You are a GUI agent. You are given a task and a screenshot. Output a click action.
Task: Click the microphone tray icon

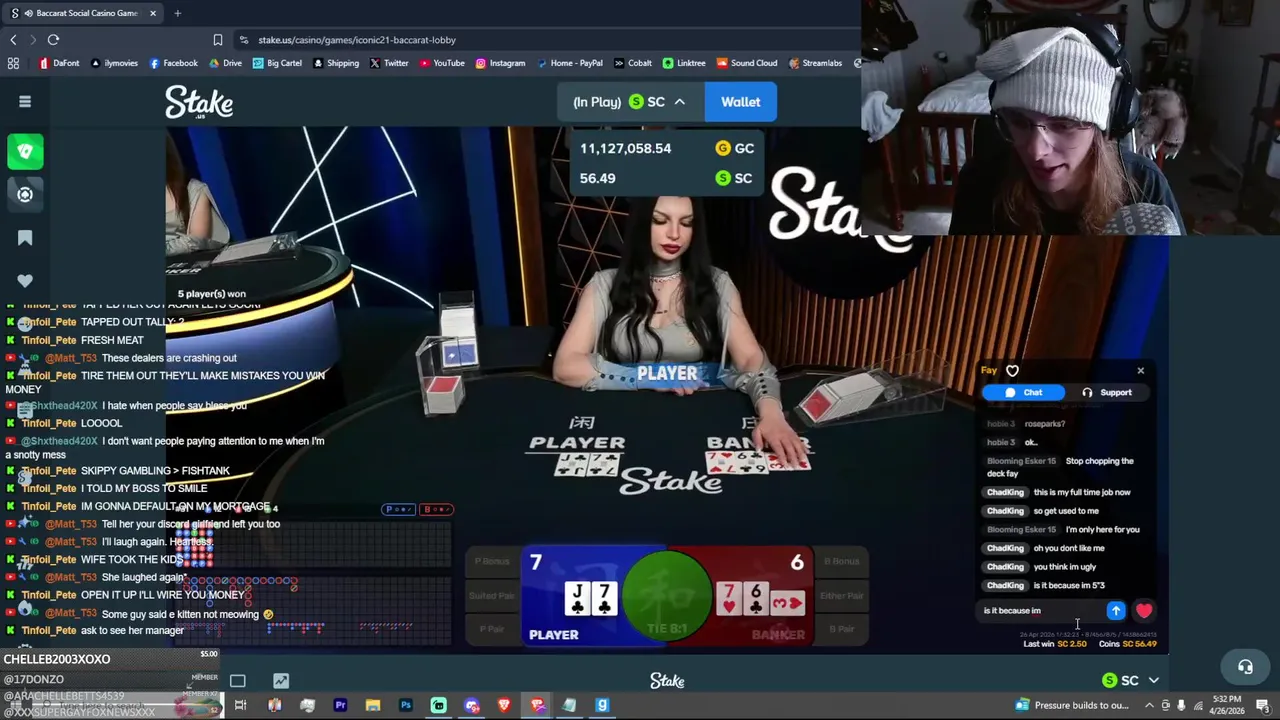(x=1181, y=705)
